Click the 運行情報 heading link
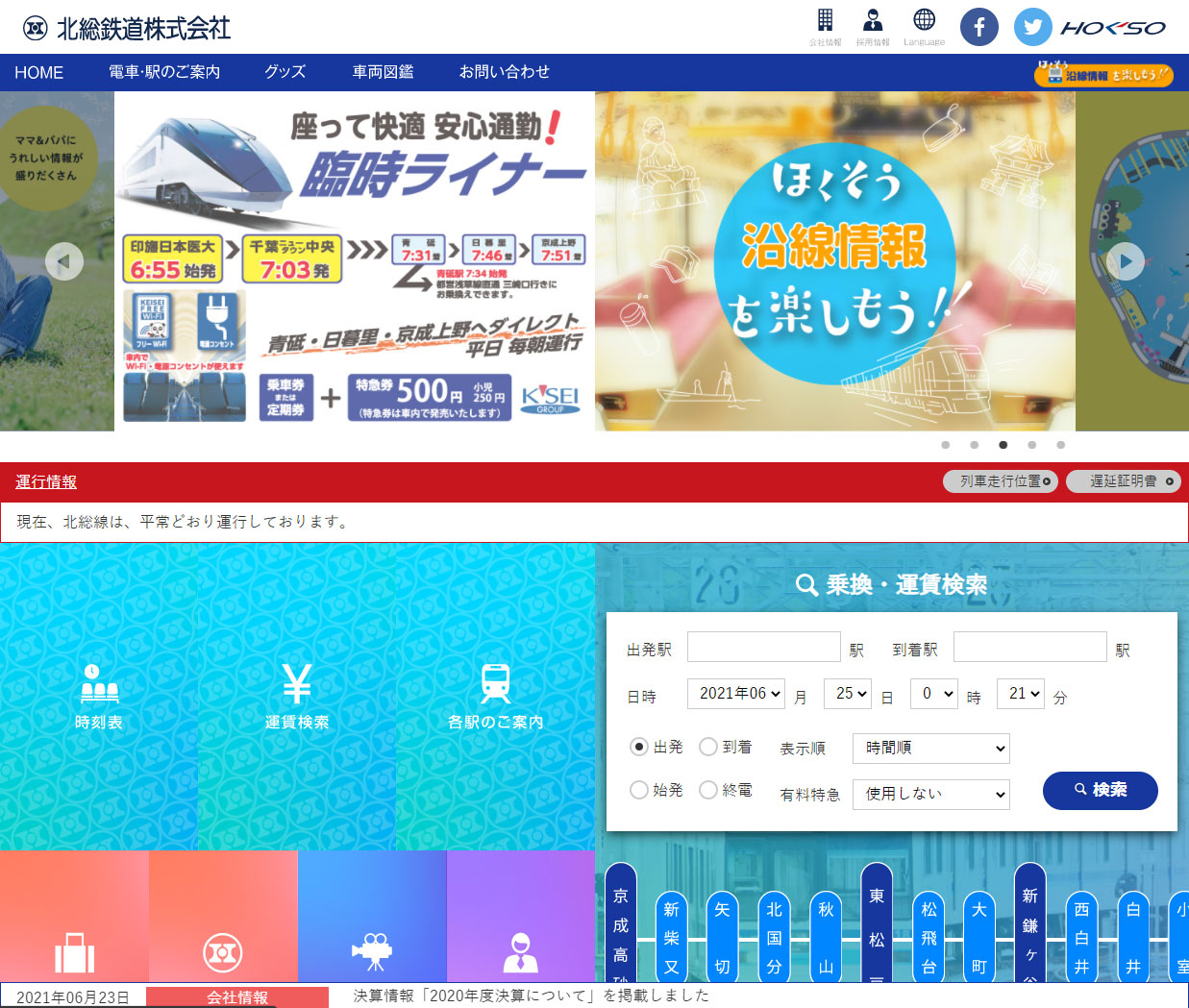This screenshot has height=1008, width=1189. pos(46,482)
